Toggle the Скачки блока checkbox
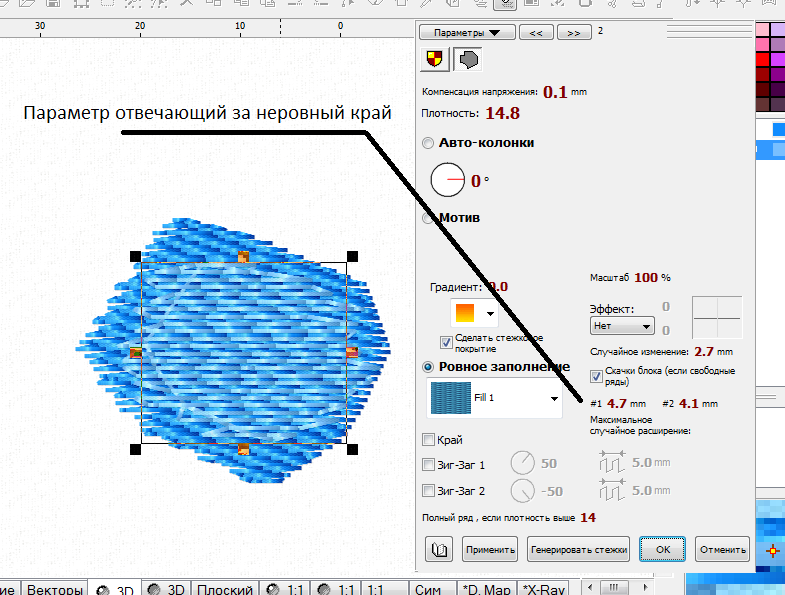Image resolution: width=785 pixels, height=595 pixels. (x=597, y=376)
